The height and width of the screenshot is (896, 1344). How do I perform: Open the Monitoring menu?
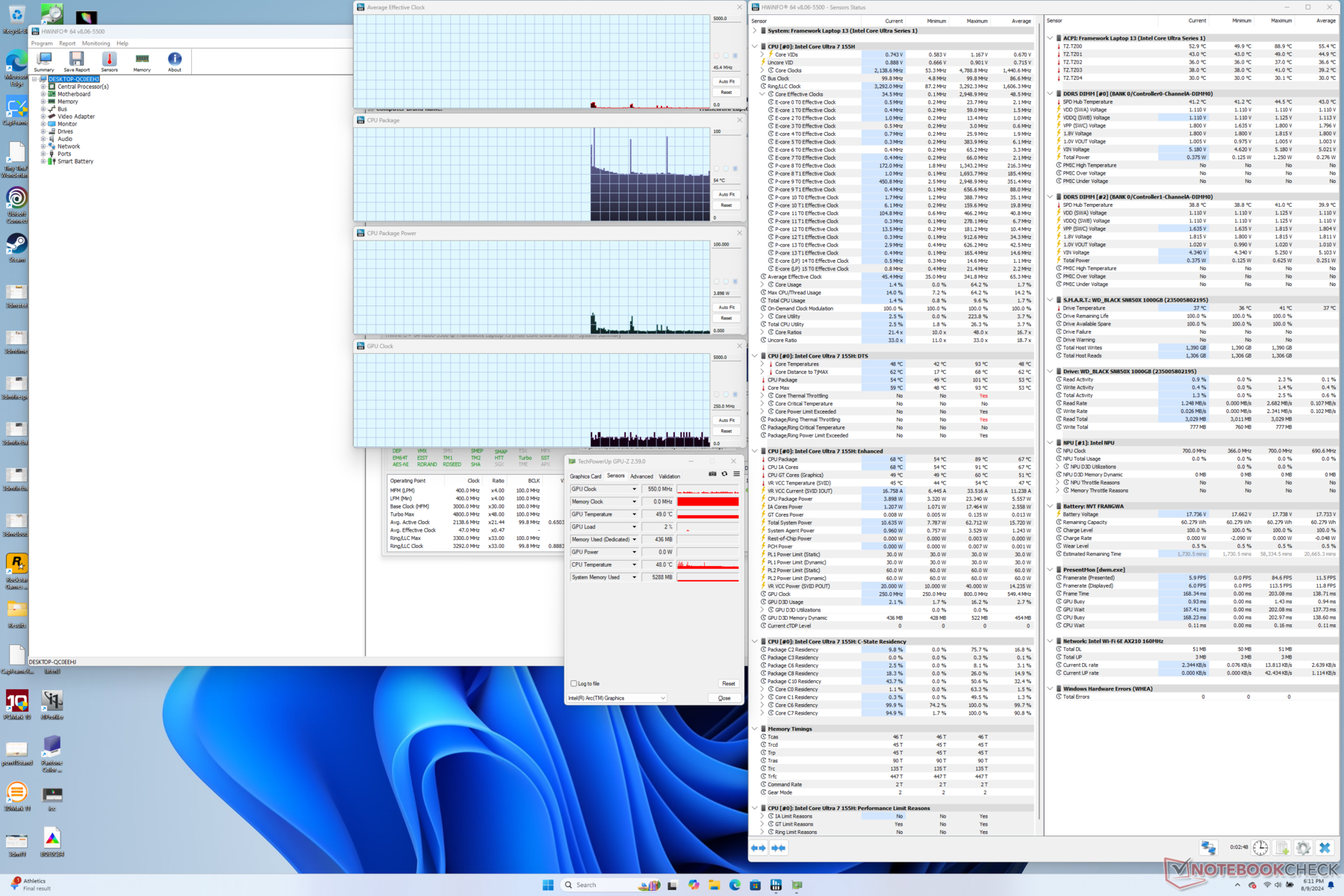[x=96, y=43]
